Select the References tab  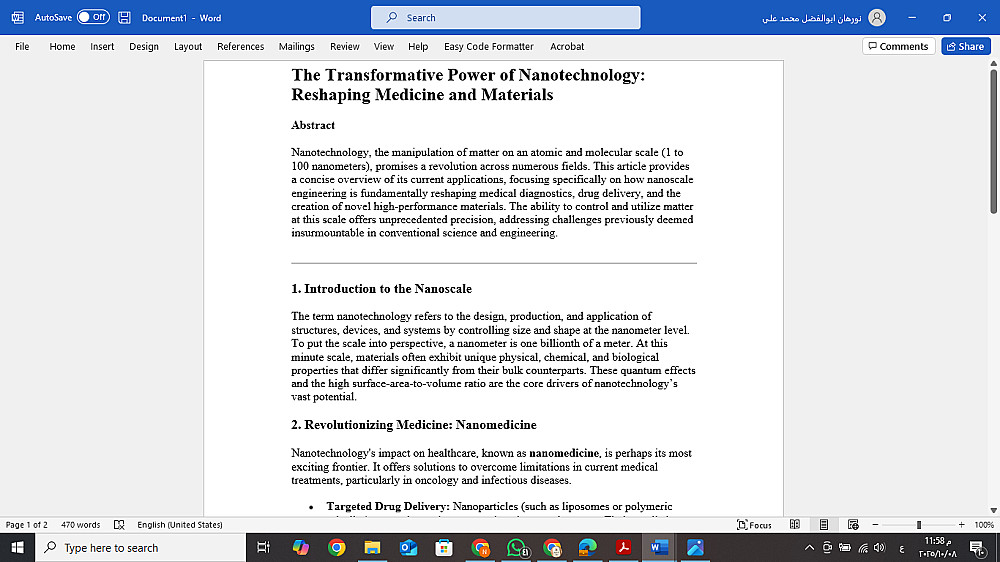click(x=240, y=47)
